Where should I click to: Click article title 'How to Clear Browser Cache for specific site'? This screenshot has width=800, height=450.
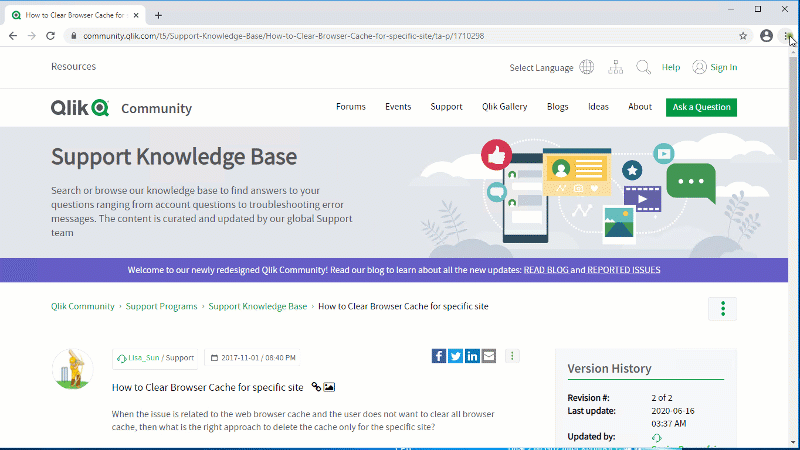pyautogui.click(x=208, y=387)
